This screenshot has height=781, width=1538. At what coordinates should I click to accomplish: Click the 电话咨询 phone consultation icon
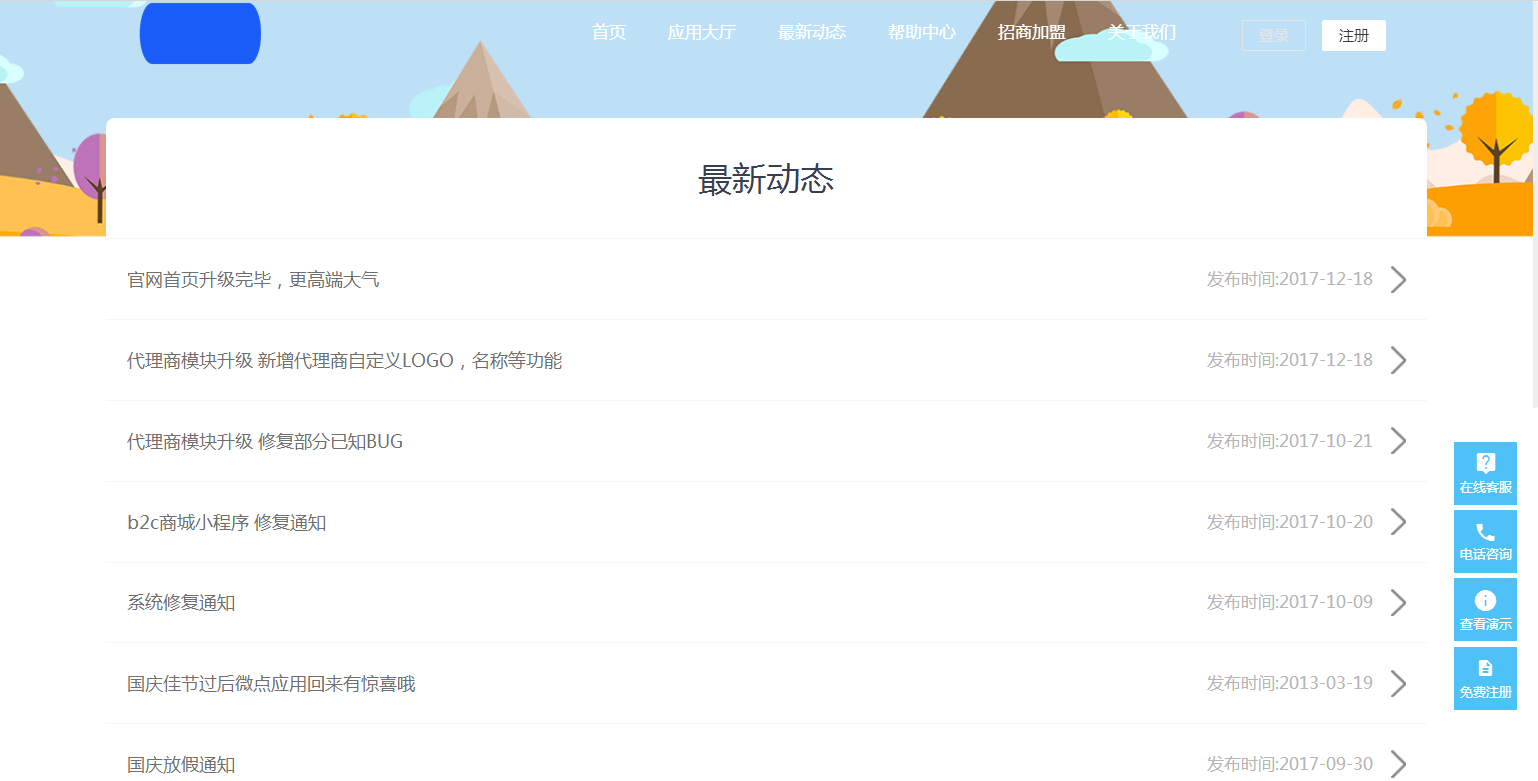coord(1485,541)
